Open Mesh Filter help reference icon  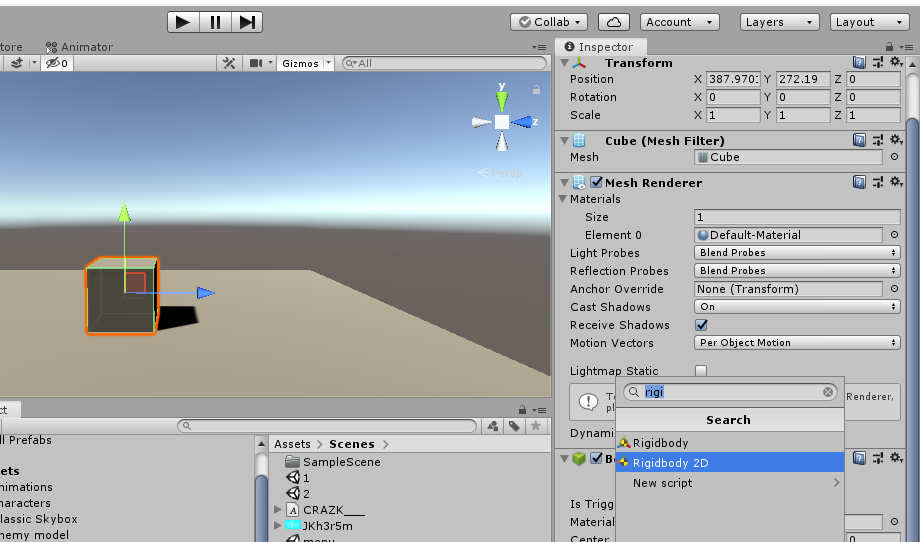coord(859,140)
